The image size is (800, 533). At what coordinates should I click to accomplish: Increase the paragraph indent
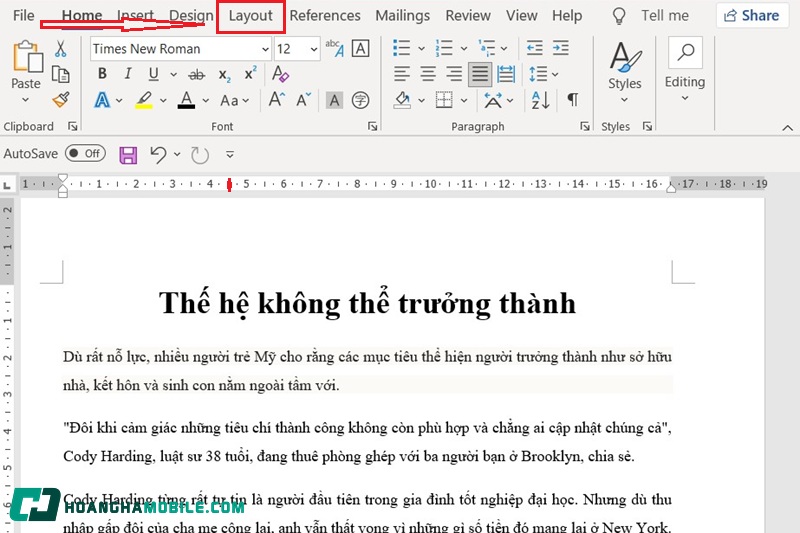(x=562, y=49)
